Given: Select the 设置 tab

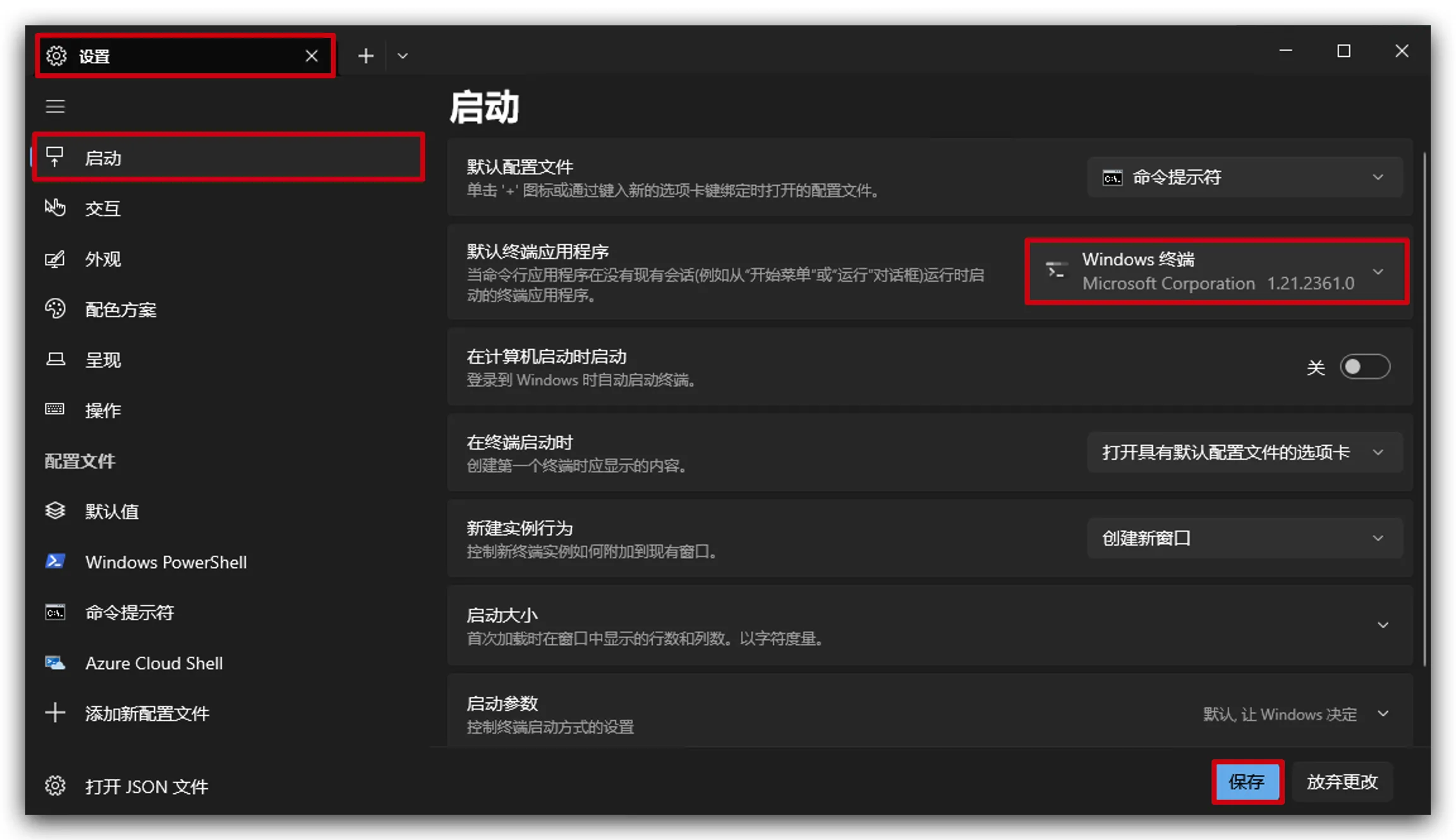Looking at the screenshot, I should point(185,56).
